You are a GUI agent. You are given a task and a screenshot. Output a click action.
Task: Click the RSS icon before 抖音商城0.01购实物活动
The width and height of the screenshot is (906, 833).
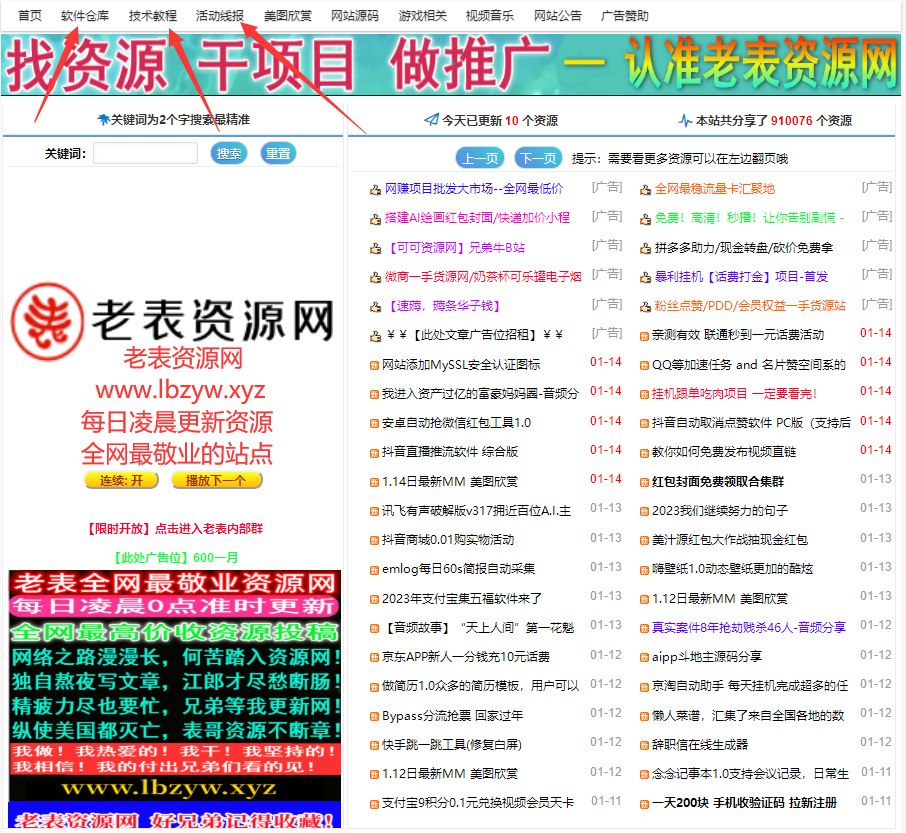[374, 540]
